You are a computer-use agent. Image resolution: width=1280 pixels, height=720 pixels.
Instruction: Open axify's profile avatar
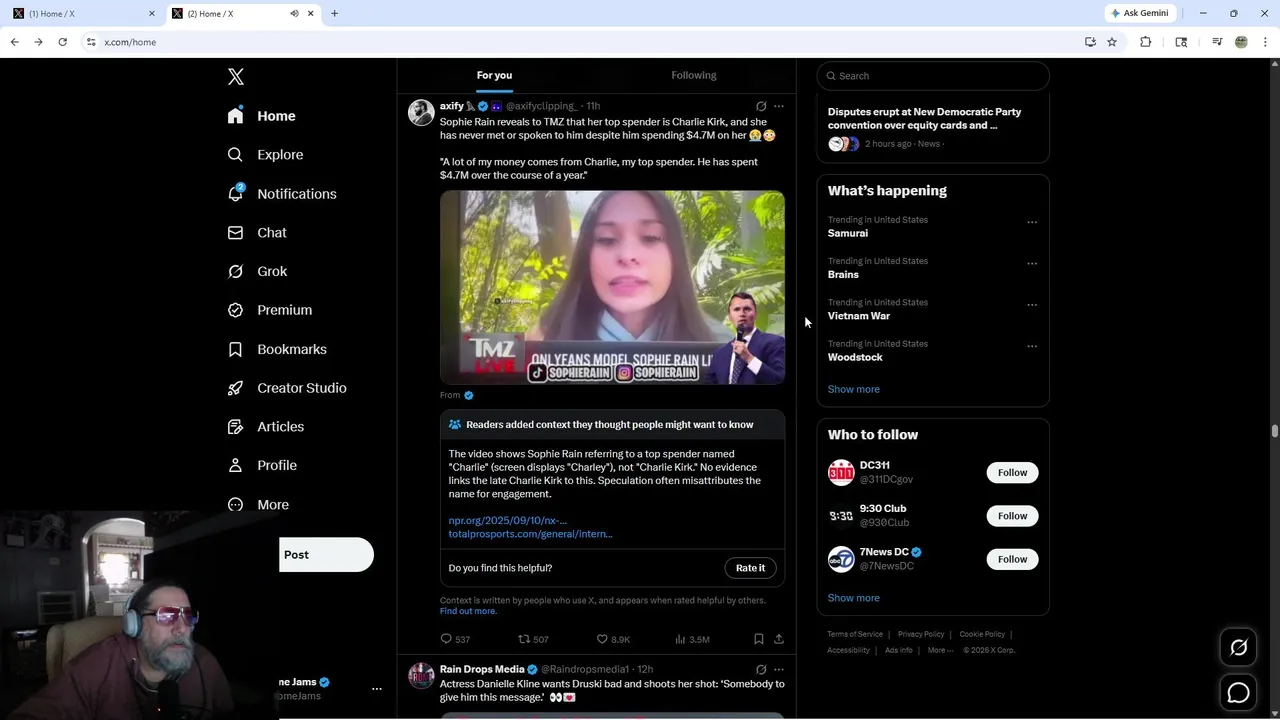pos(421,112)
